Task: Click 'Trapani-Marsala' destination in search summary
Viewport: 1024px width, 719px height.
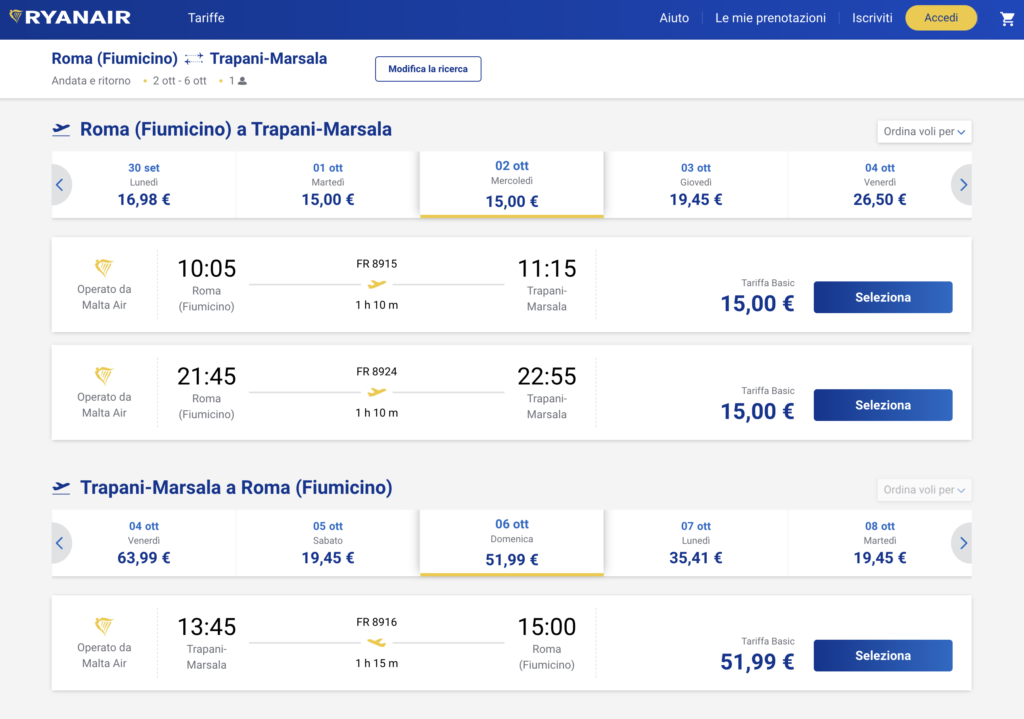Action: [x=268, y=59]
